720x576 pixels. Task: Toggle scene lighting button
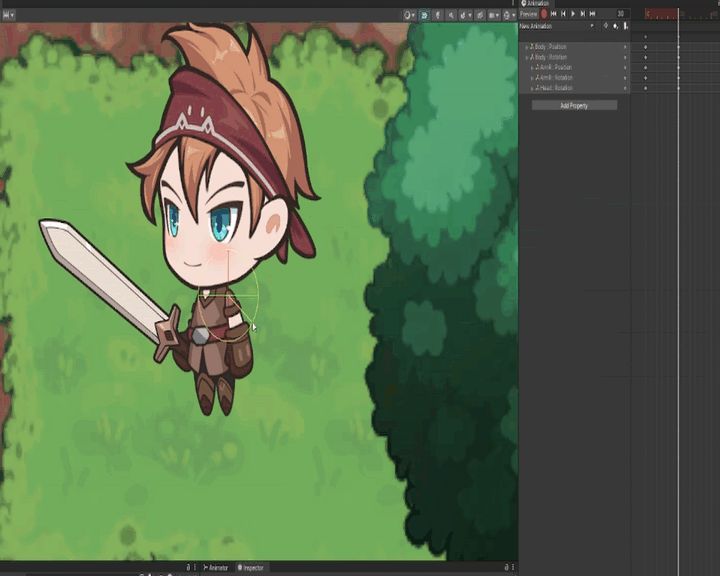438,15
